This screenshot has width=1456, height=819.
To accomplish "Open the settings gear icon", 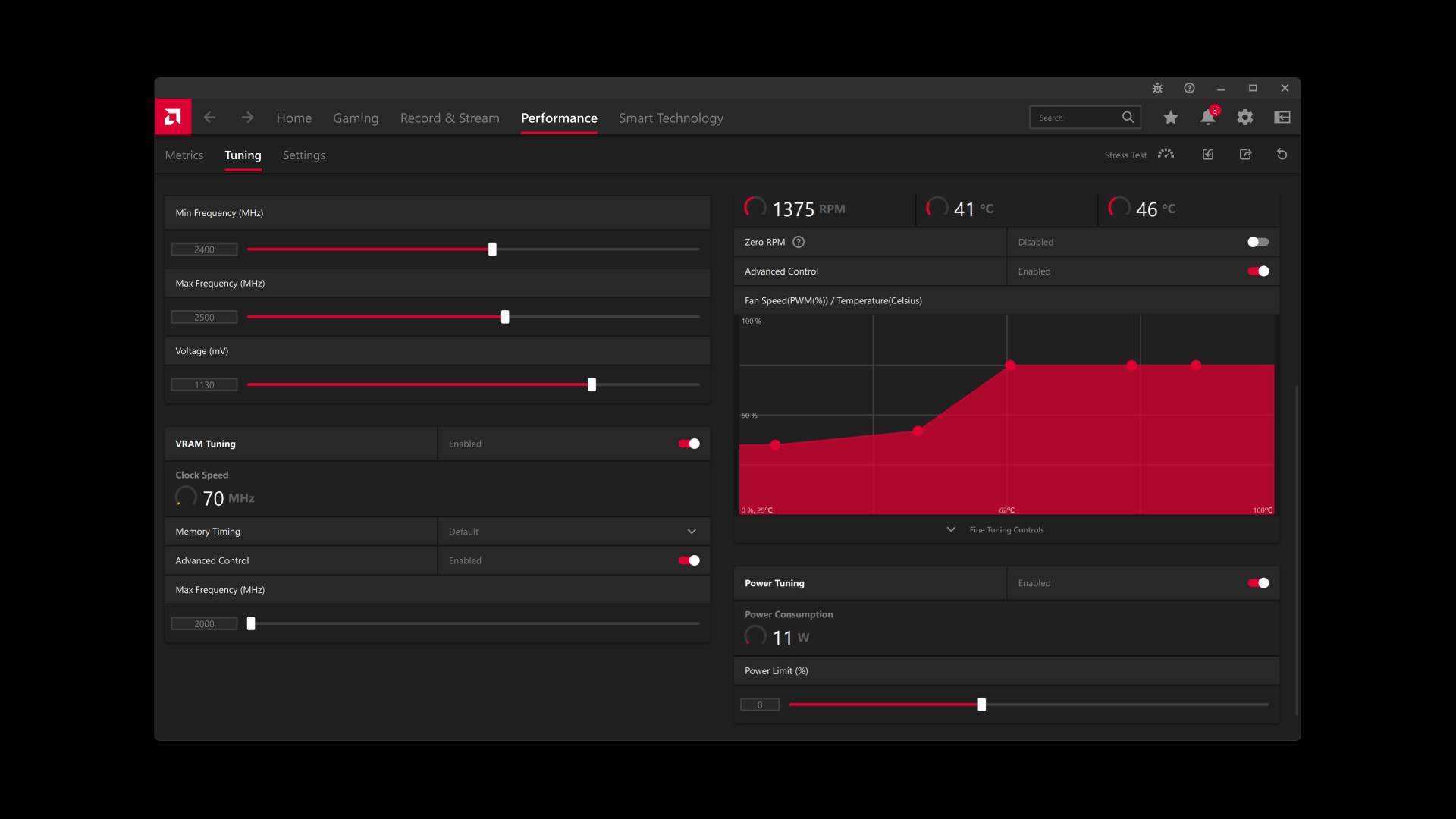I will tap(1245, 118).
